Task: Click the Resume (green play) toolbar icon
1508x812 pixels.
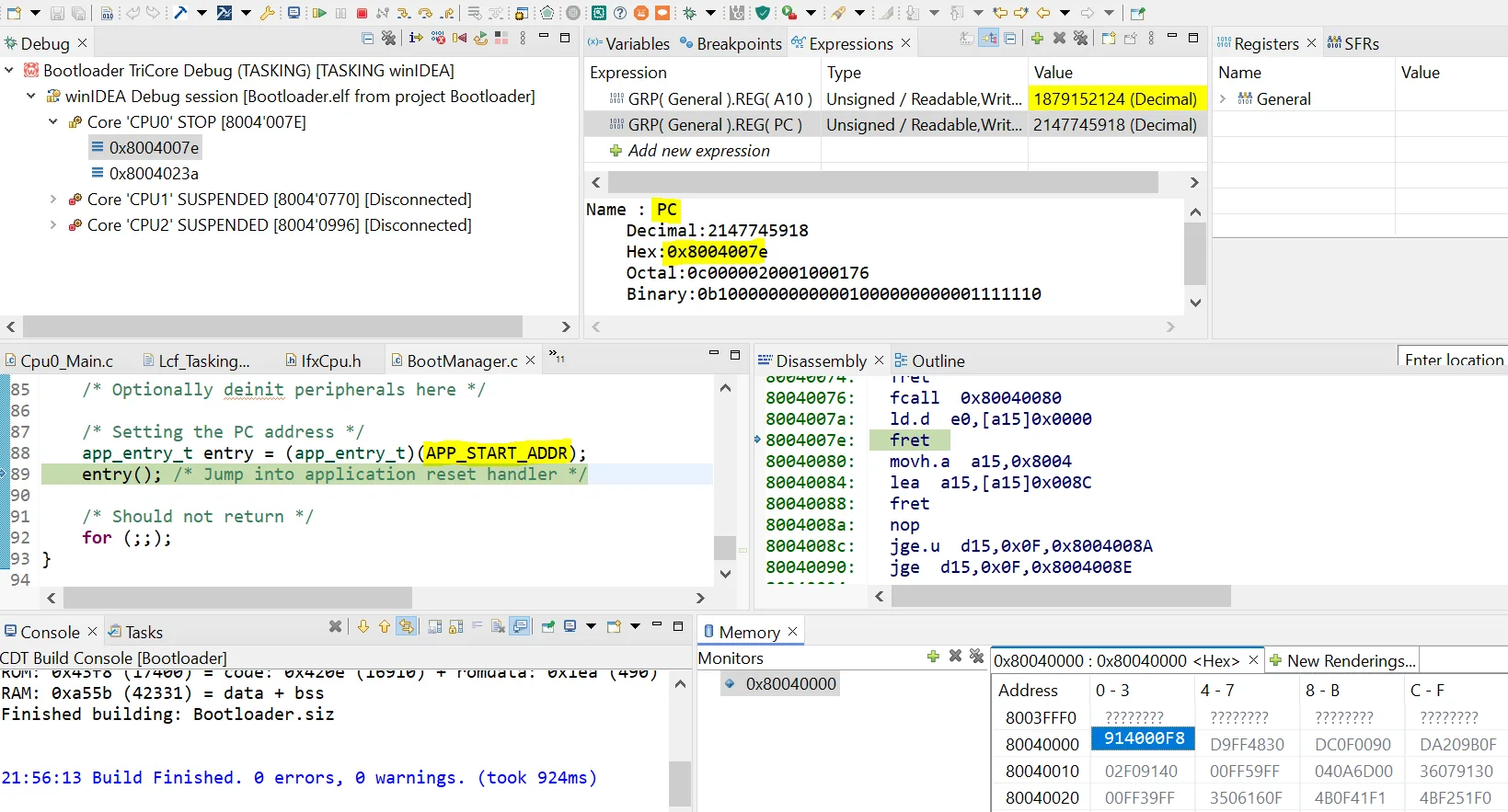Action: click(319, 13)
